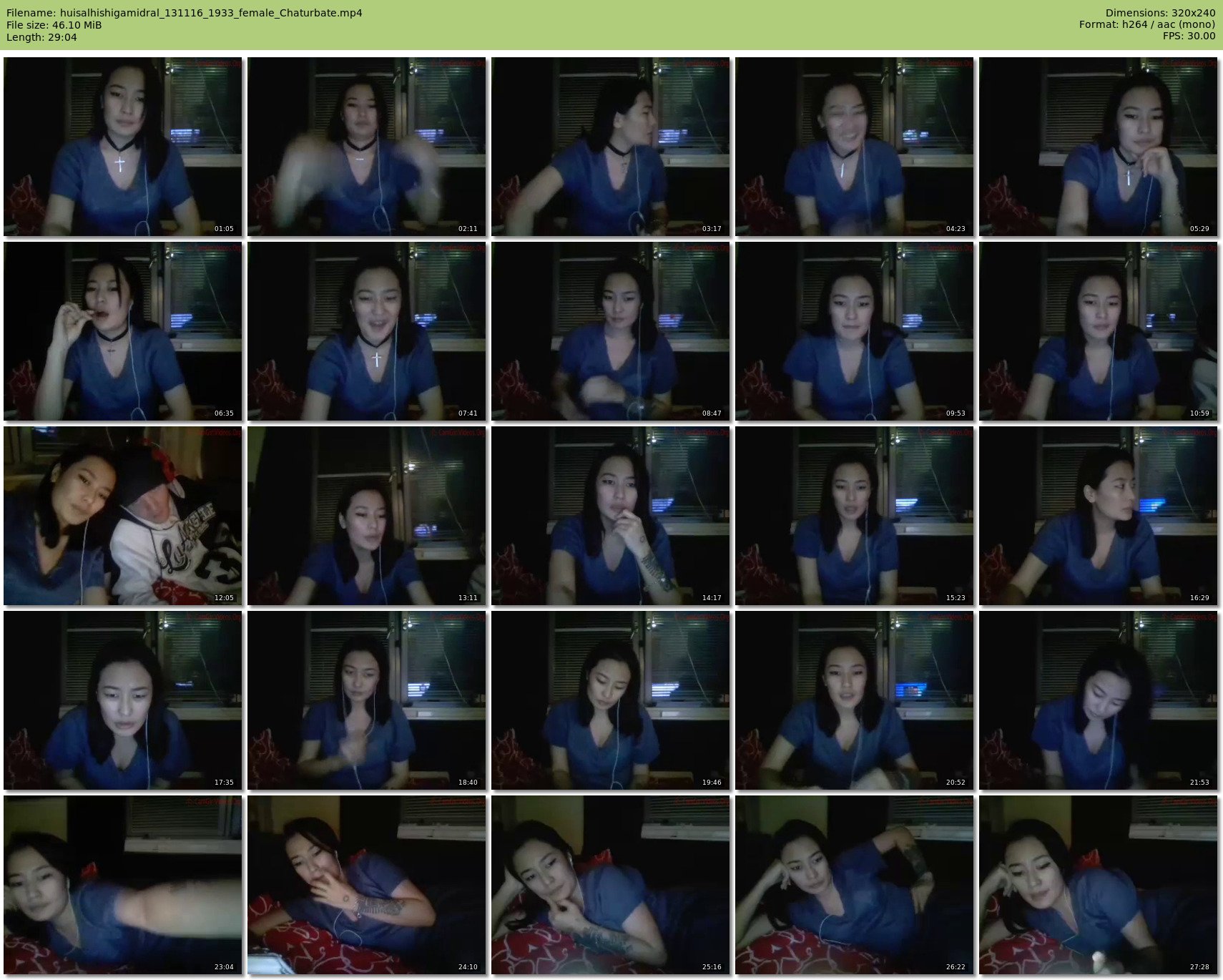Select the 'File size: 46.10 MiB' text
Image resolution: width=1223 pixels, height=980 pixels.
[54, 25]
